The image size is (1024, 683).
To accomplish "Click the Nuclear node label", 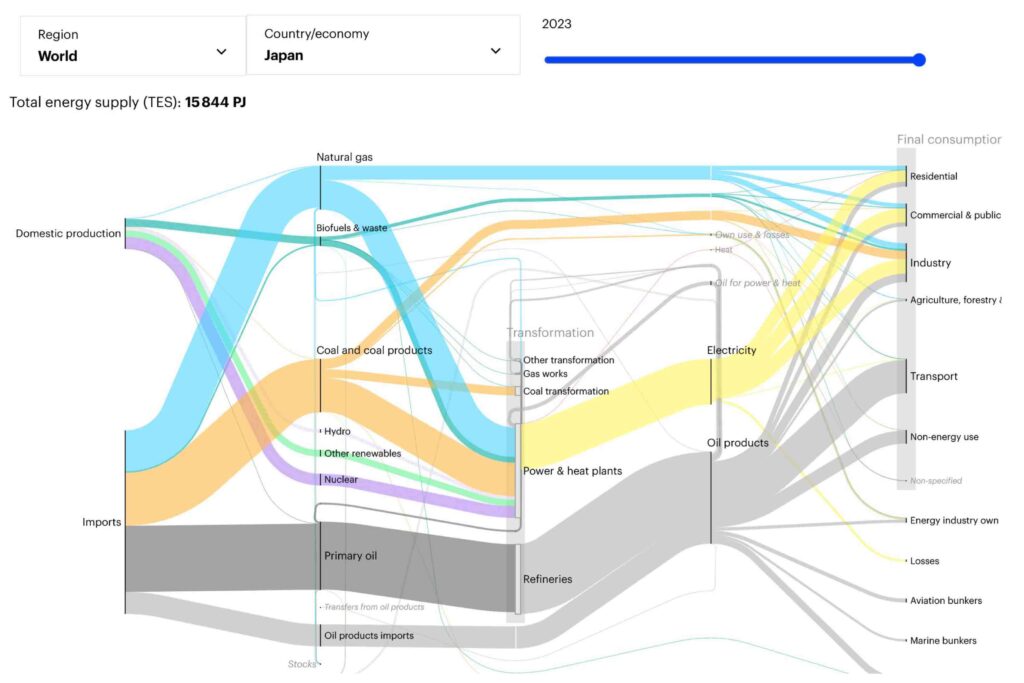I will click(340, 480).
